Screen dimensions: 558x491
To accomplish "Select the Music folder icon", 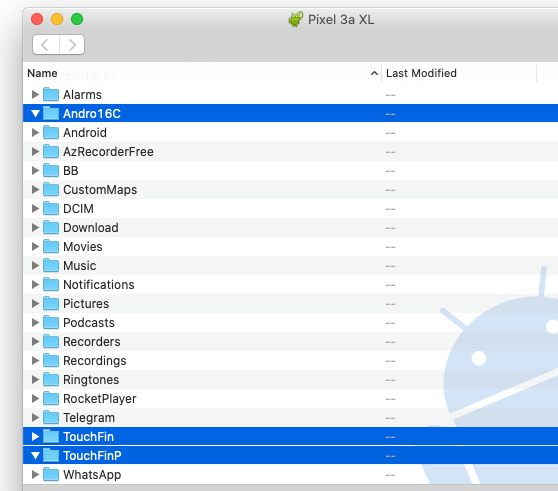I will 51,265.
